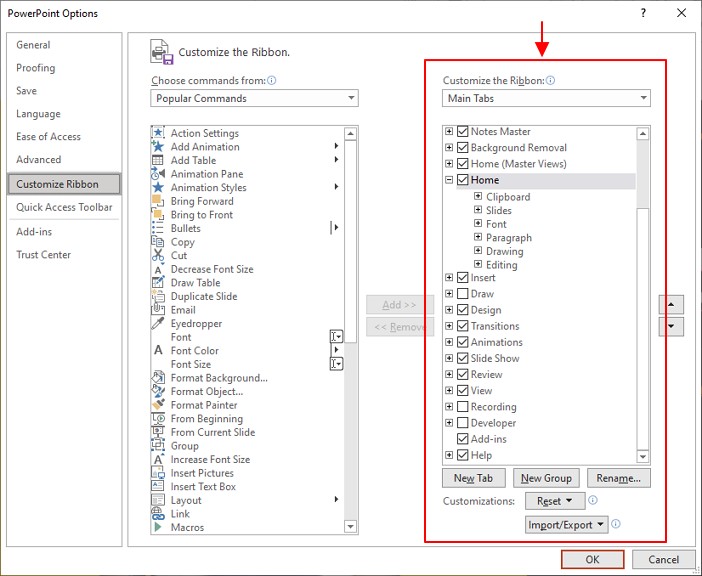
Task: Click the Animation Styles star icon
Action: (158, 187)
